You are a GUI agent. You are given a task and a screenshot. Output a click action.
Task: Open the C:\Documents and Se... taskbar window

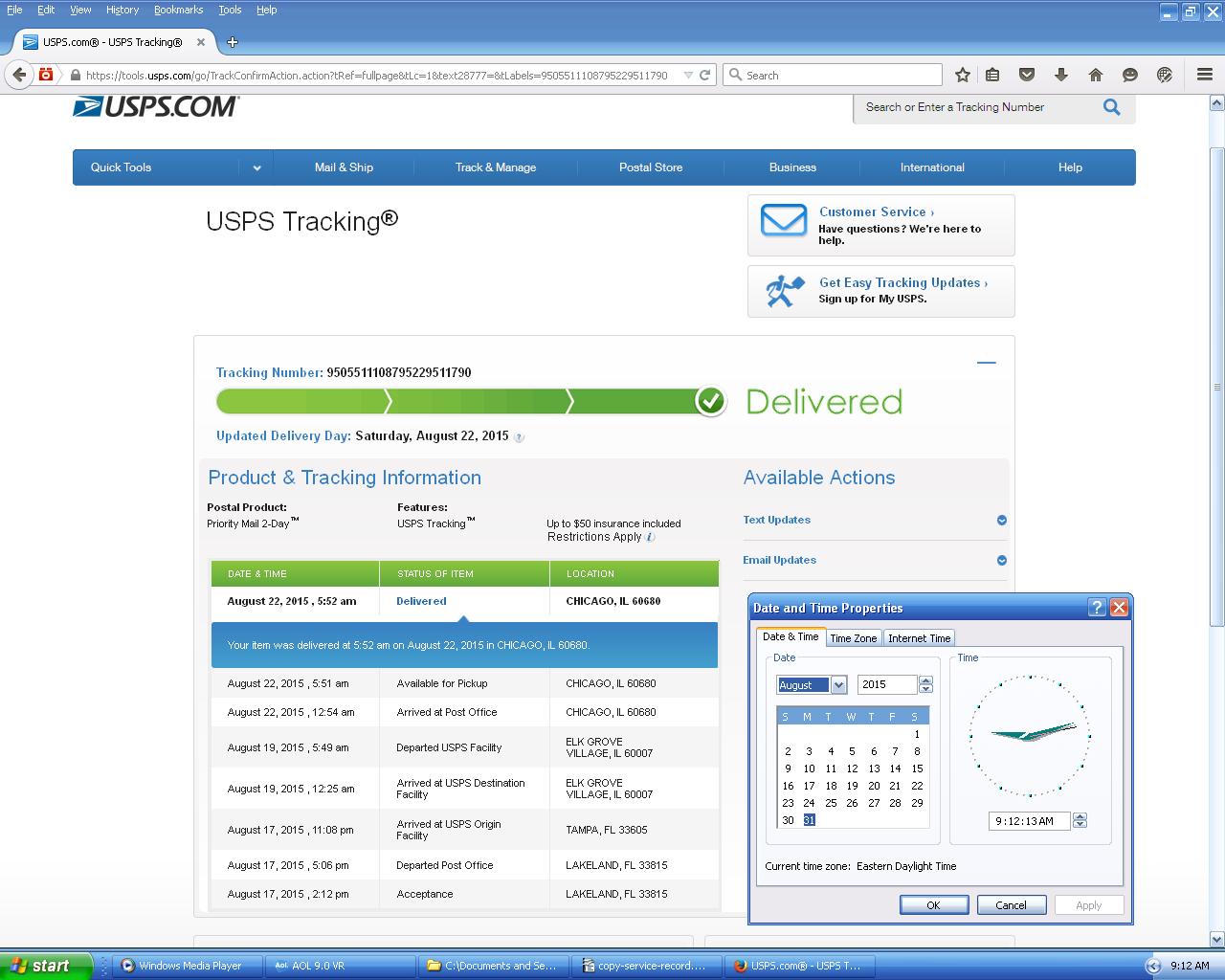click(x=493, y=966)
